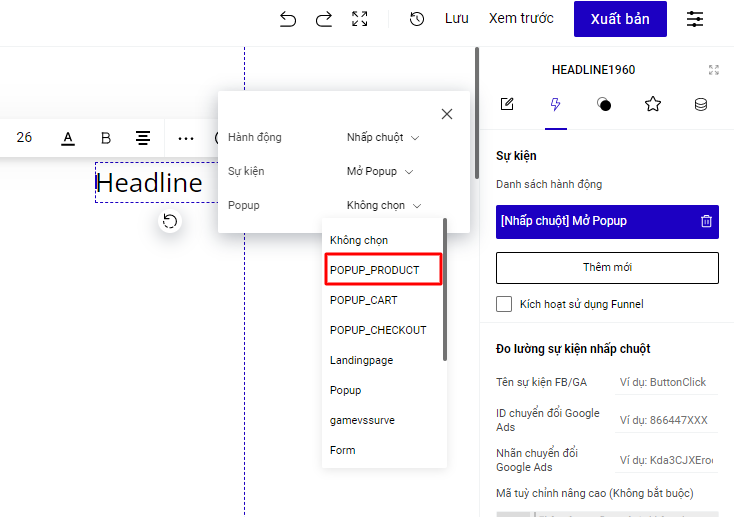Click the Xuất bản publish button
The width and height of the screenshot is (734, 517).
[620, 19]
